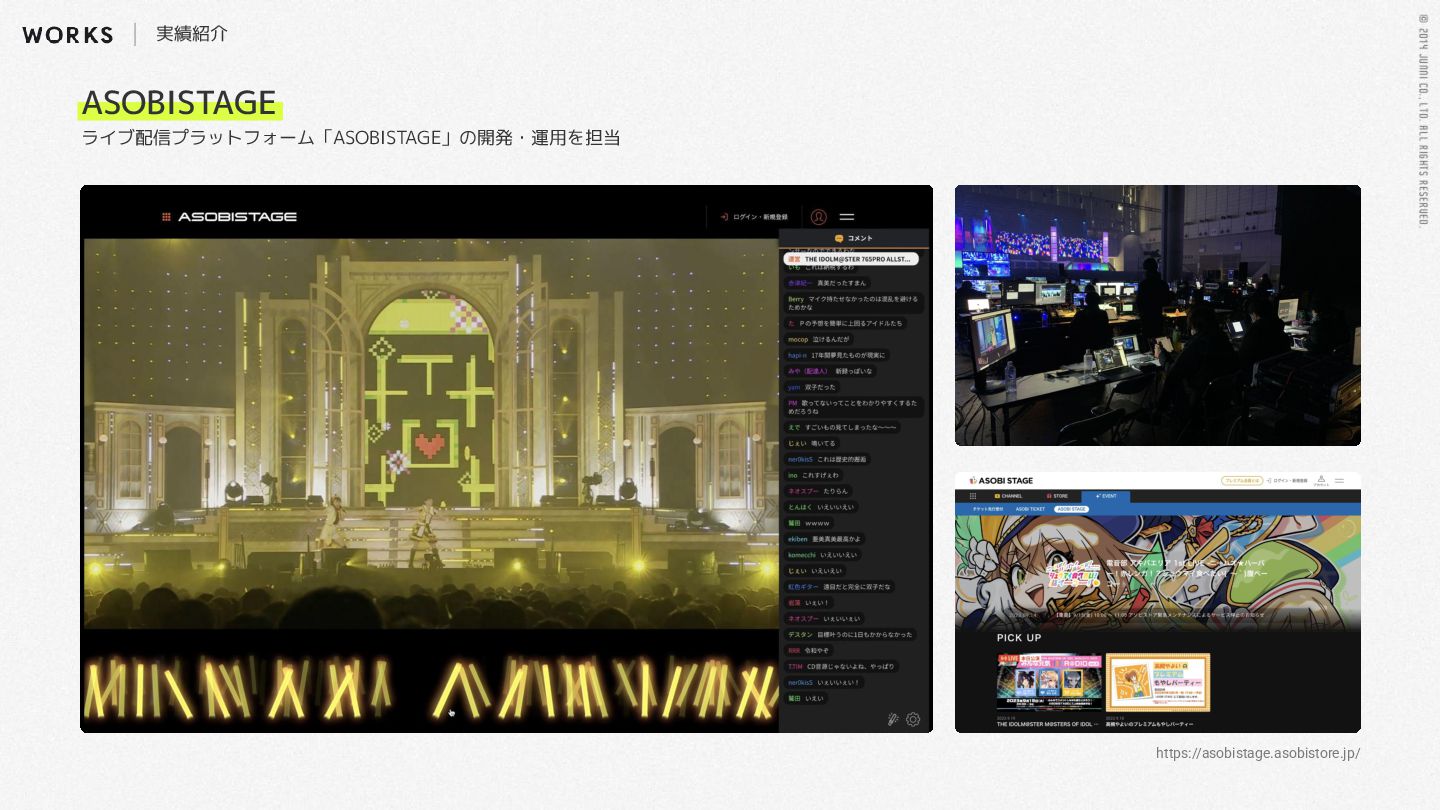Click the live concert video area

pyautogui.click(x=430, y=433)
